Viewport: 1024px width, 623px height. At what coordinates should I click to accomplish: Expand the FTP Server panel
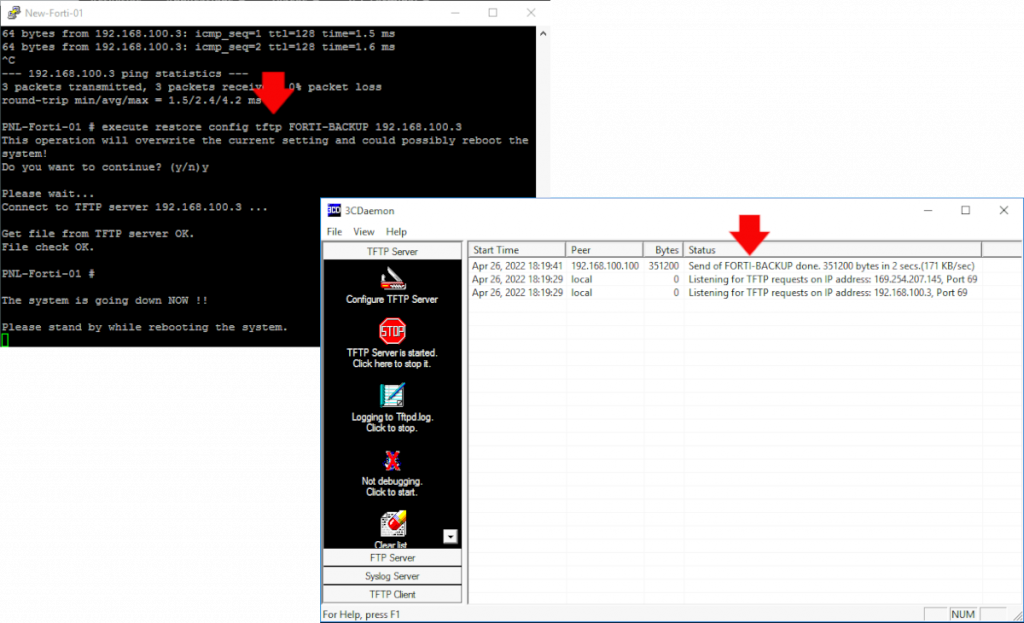[390, 557]
